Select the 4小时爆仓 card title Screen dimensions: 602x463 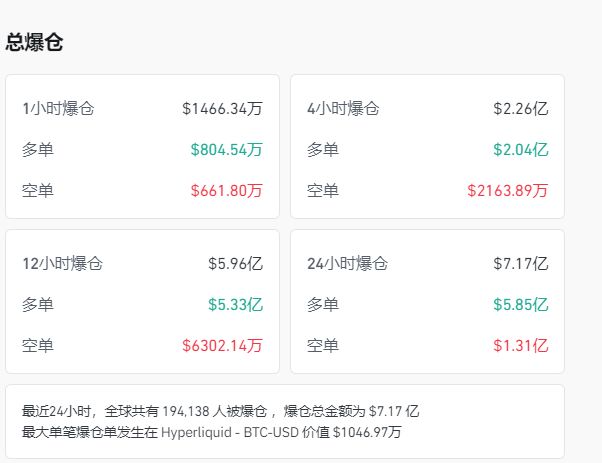tap(343, 108)
